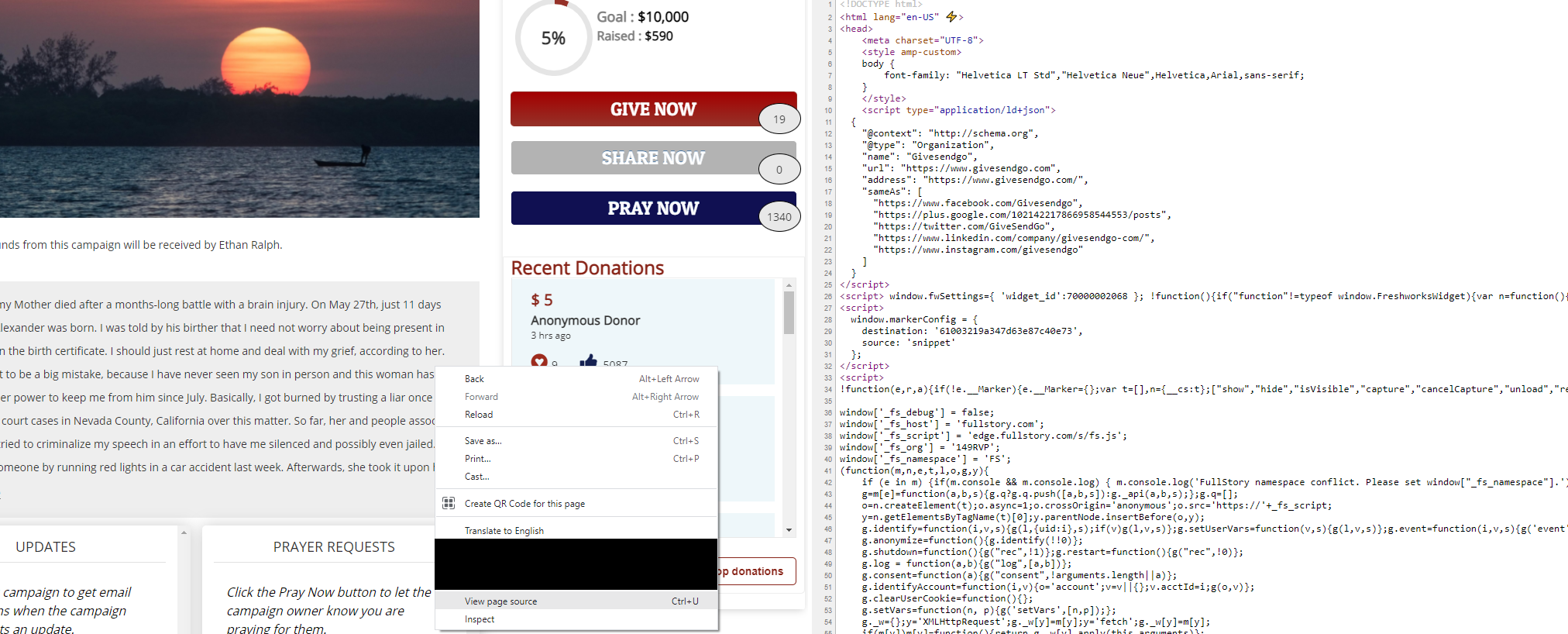Click the script type application/ld+json line

[958, 110]
